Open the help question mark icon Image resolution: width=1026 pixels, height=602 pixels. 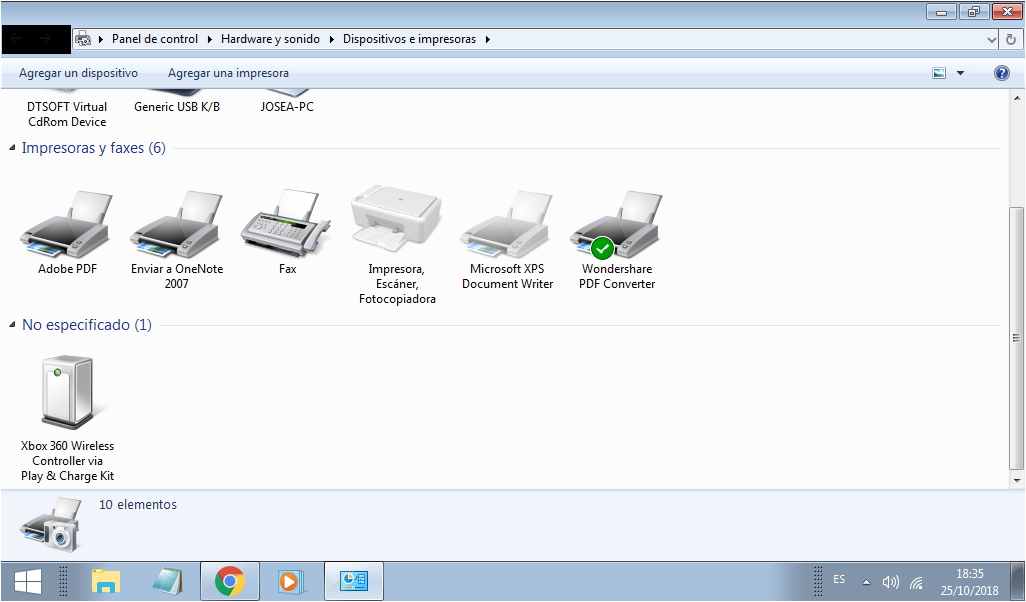[x=1002, y=73]
